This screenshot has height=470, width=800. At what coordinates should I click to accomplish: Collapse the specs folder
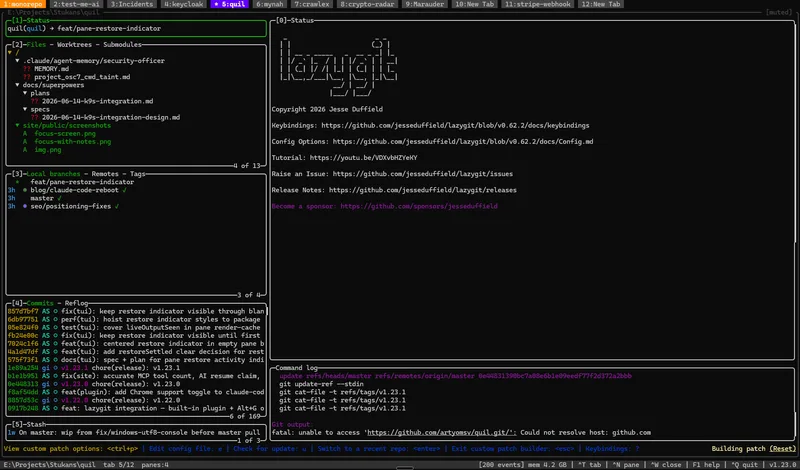(x=25, y=109)
